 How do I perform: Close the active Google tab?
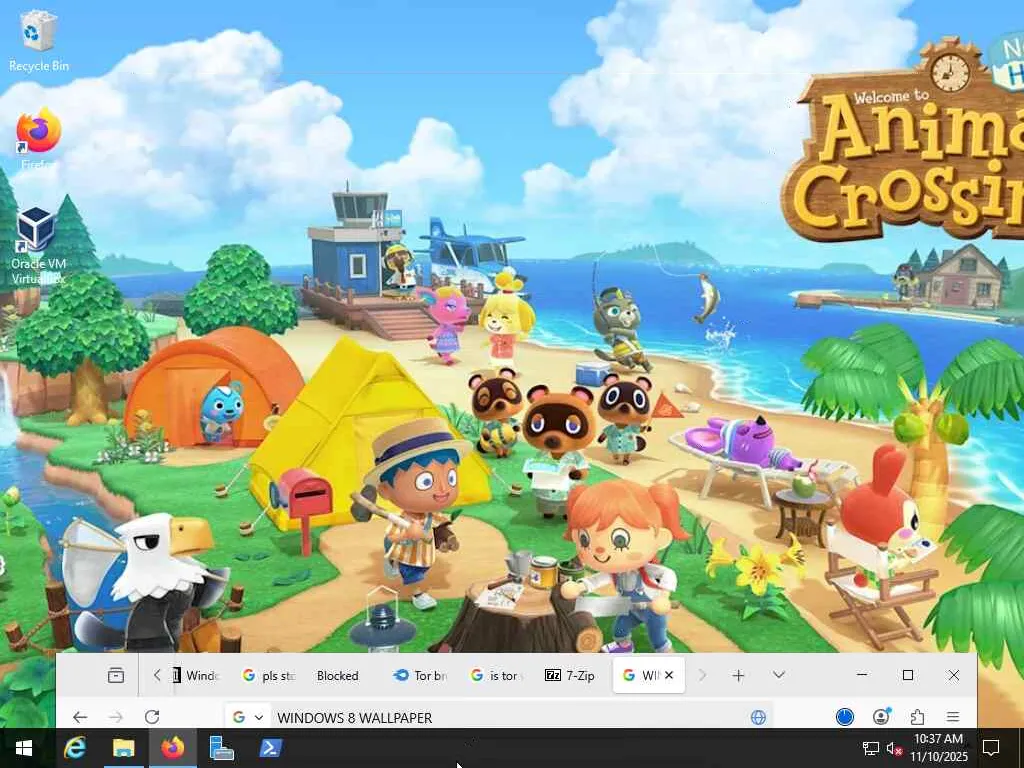[x=669, y=675]
